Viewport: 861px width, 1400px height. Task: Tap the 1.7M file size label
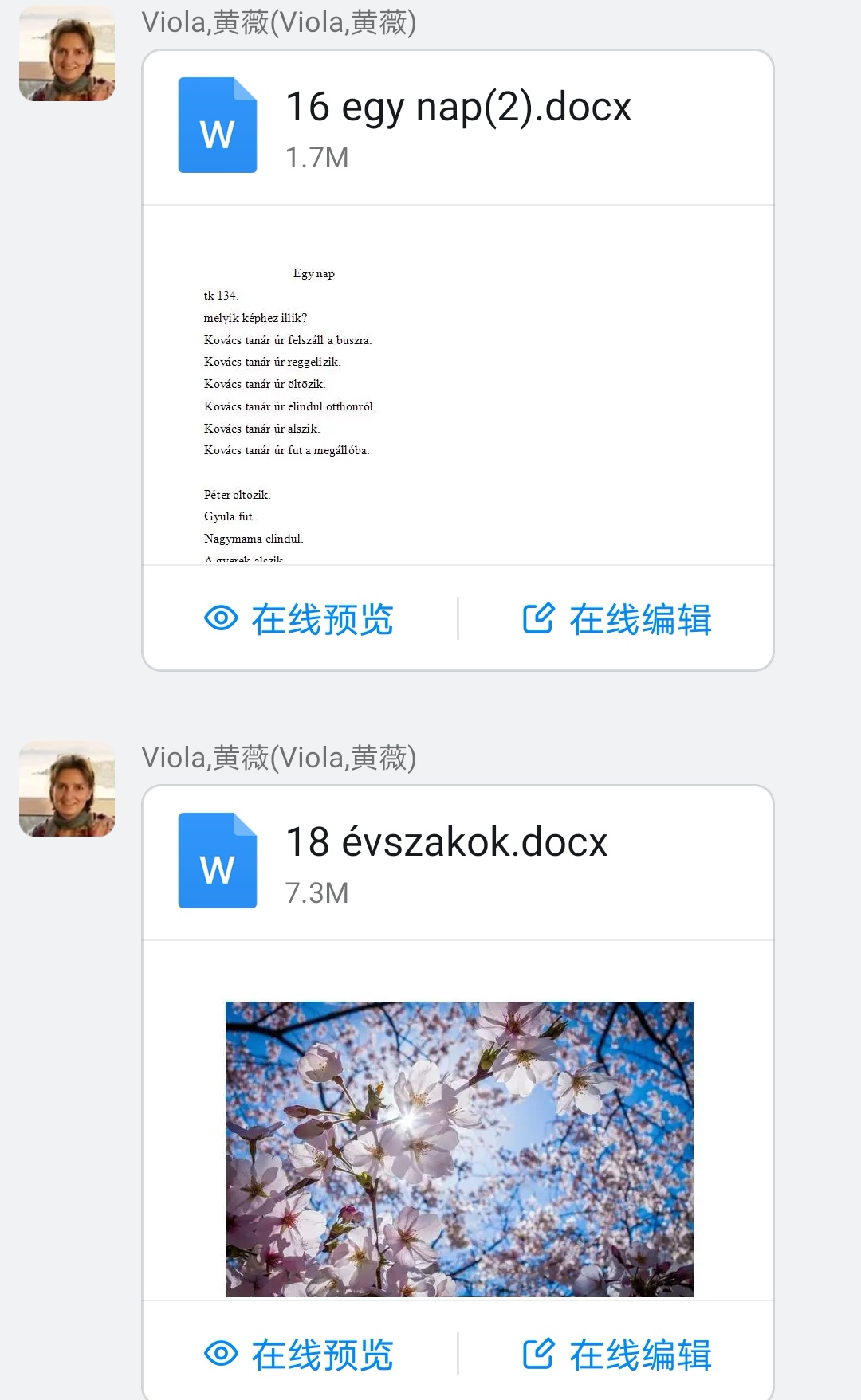point(317,158)
